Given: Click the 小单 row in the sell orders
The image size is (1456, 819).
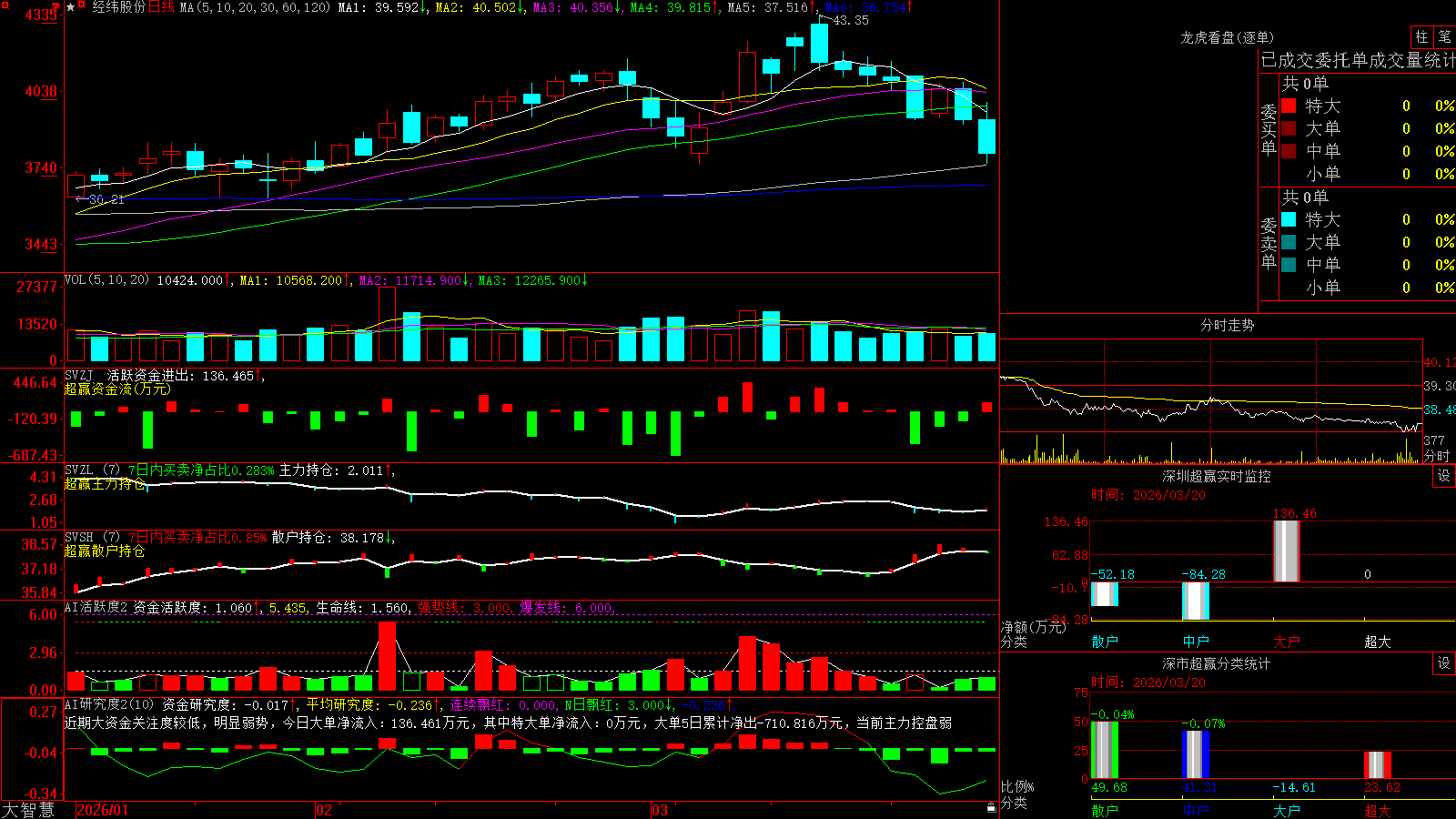Looking at the screenshot, I should (x=1368, y=288).
